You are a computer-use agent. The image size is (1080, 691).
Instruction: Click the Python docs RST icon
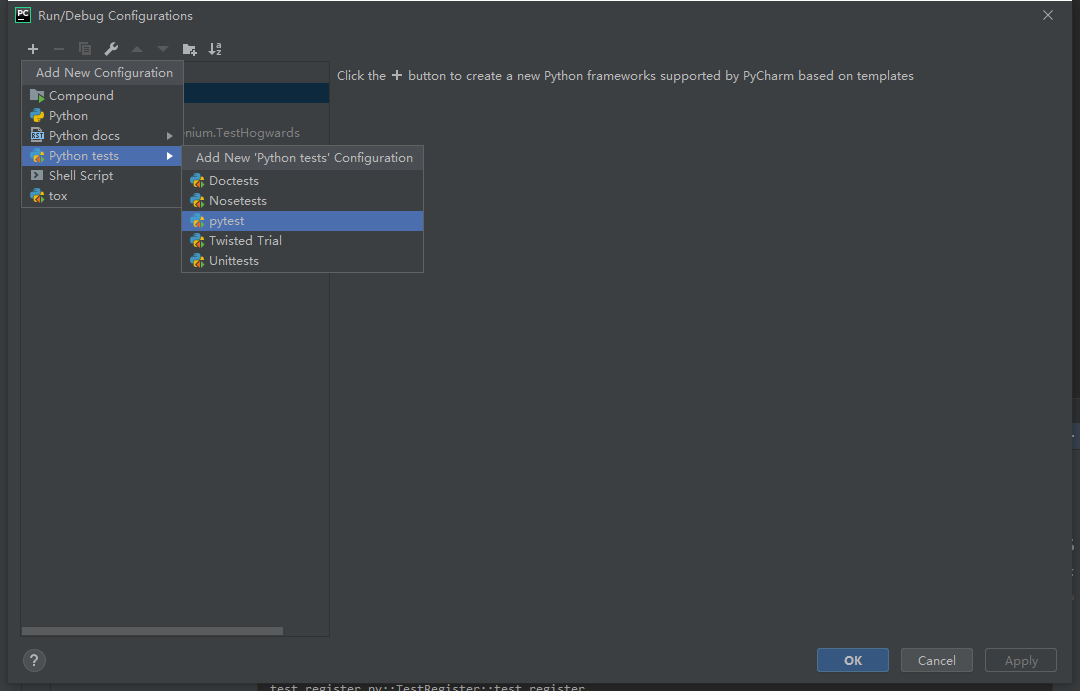click(37, 136)
